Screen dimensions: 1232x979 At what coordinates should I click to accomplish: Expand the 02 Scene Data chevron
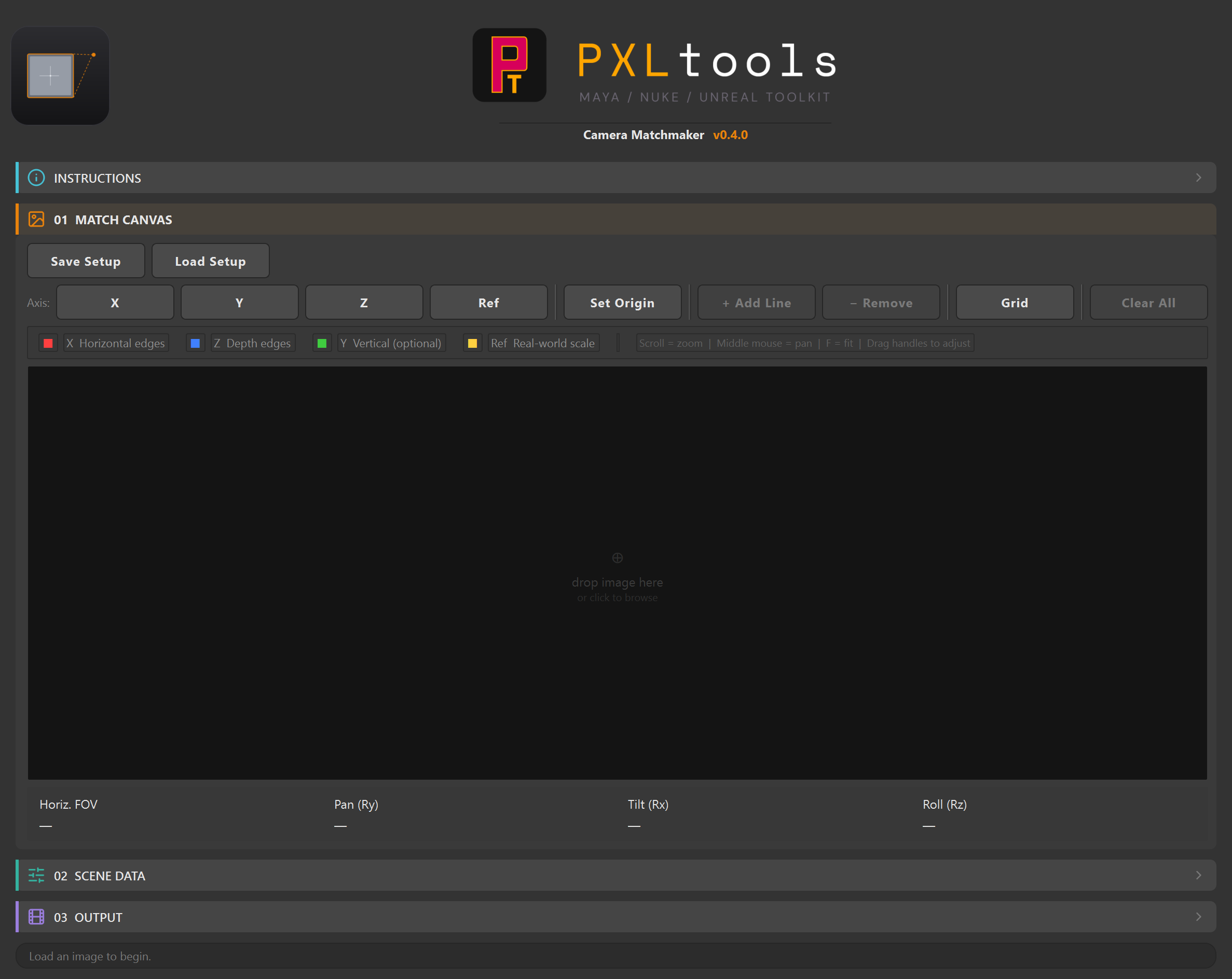[1198, 875]
